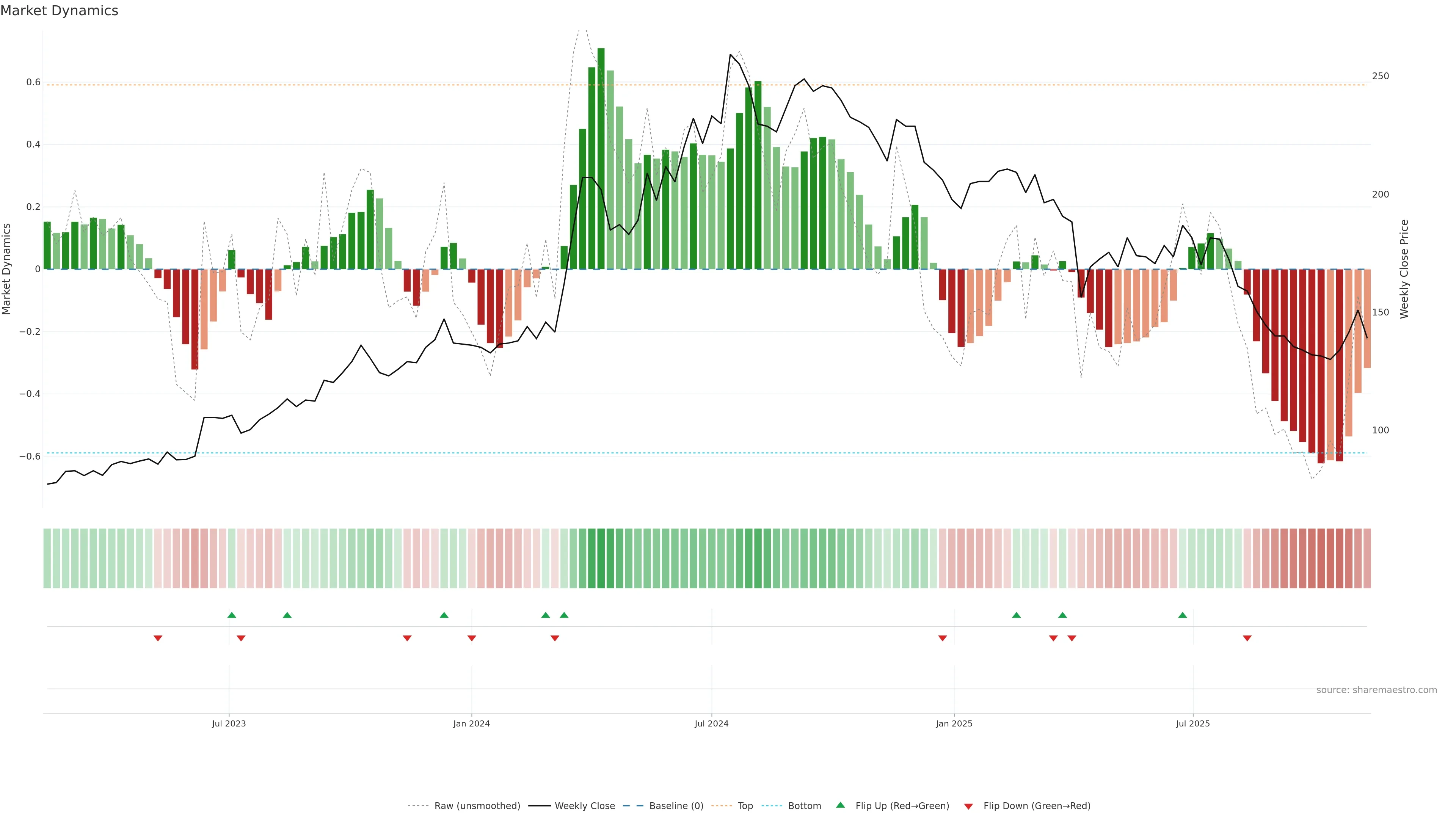The width and height of the screenshot is (1456, 819).
Task: Click the first green flip up marker at Jul 2023
Action: point(232,615)
